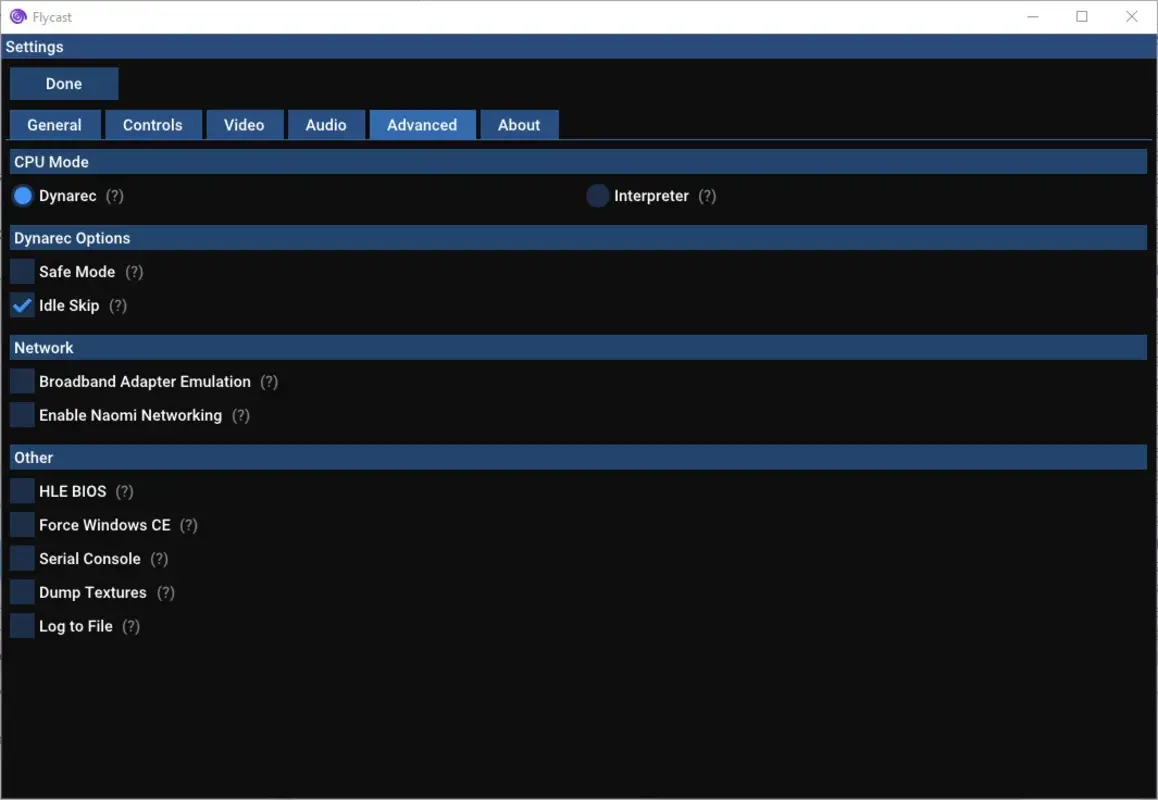Viewport: 1158px width, 800px height.
Task: Enable the HLE BIOS checkbox
Action: [21, 491]
